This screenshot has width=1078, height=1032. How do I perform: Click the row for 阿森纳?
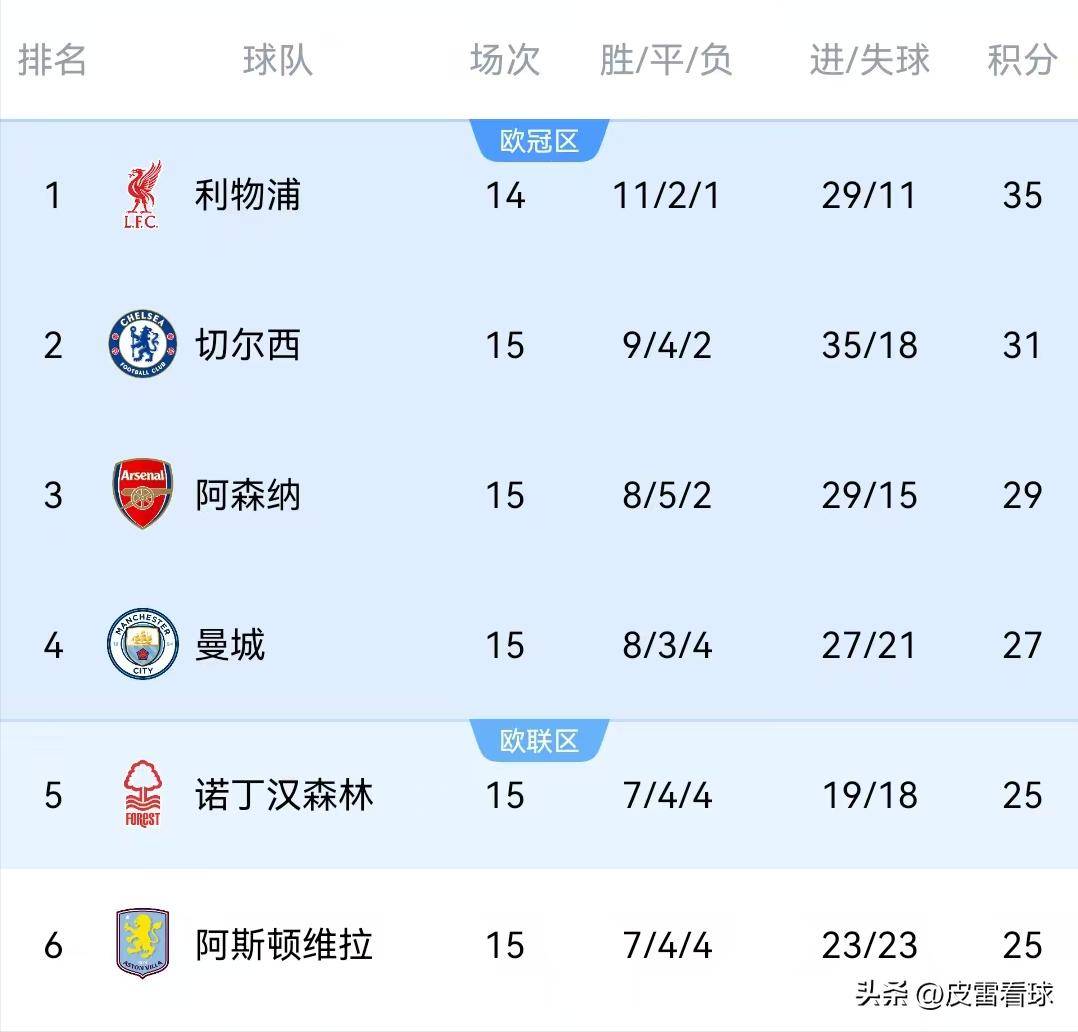(540, 496)
